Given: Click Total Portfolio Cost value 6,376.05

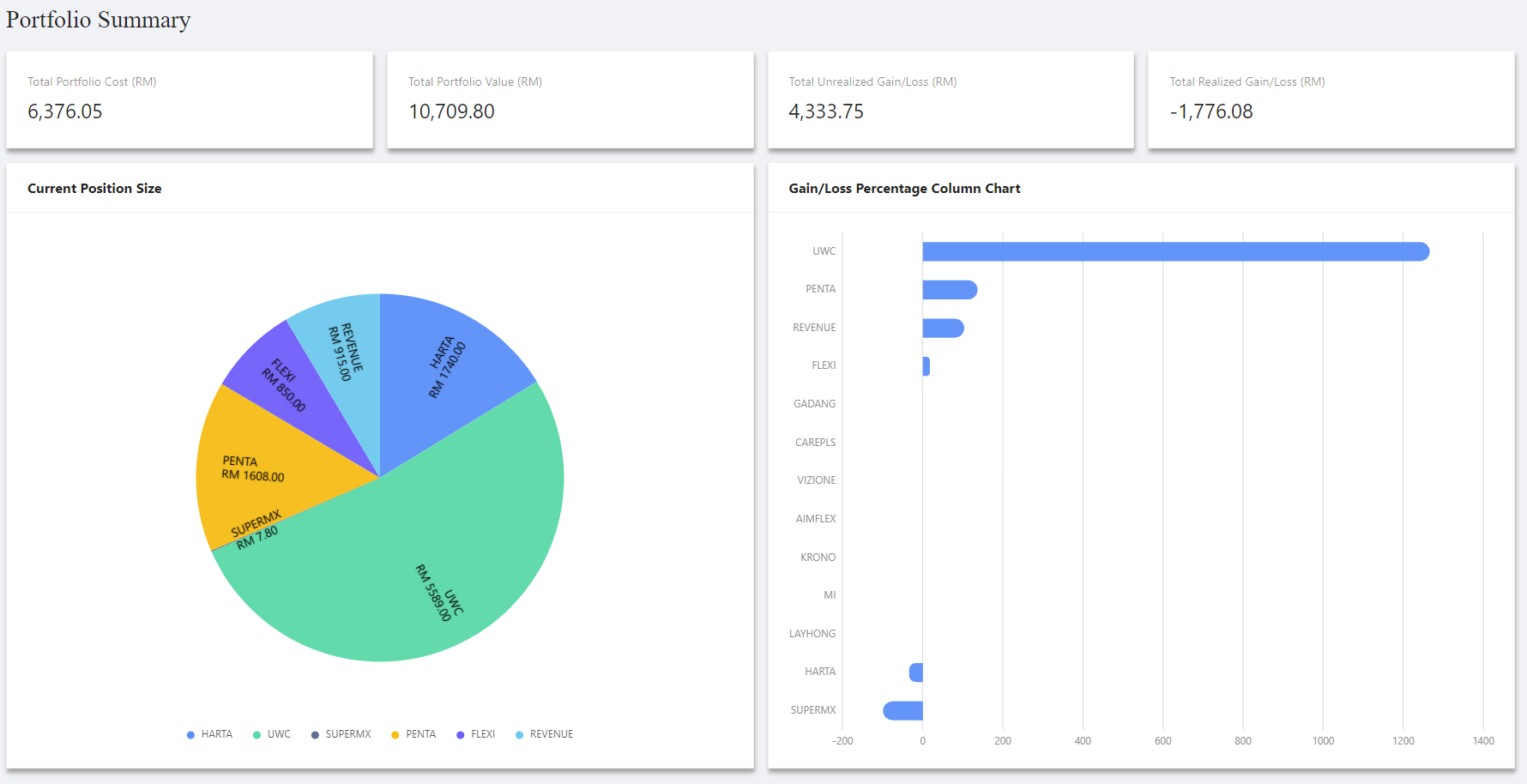Looking at the screenshot, I should 65,112.
